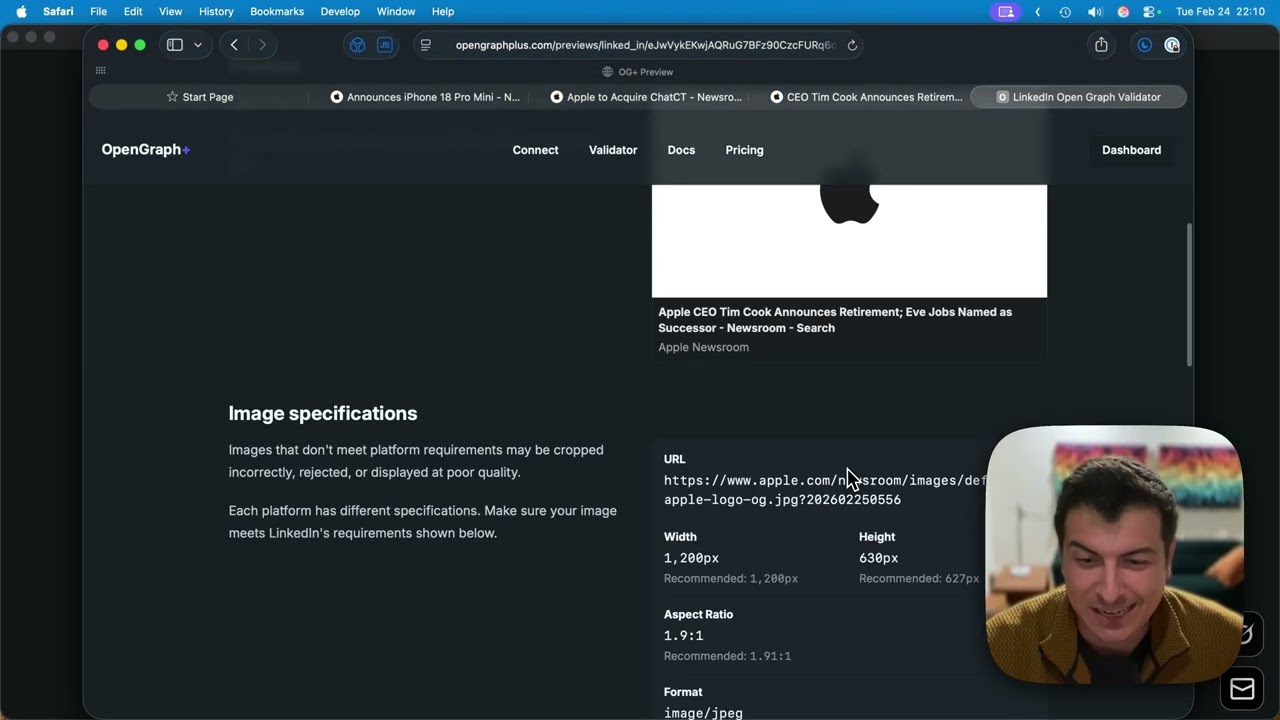Reload the current page
This screenshot has width=1280, height=720.
pos(852,45)
